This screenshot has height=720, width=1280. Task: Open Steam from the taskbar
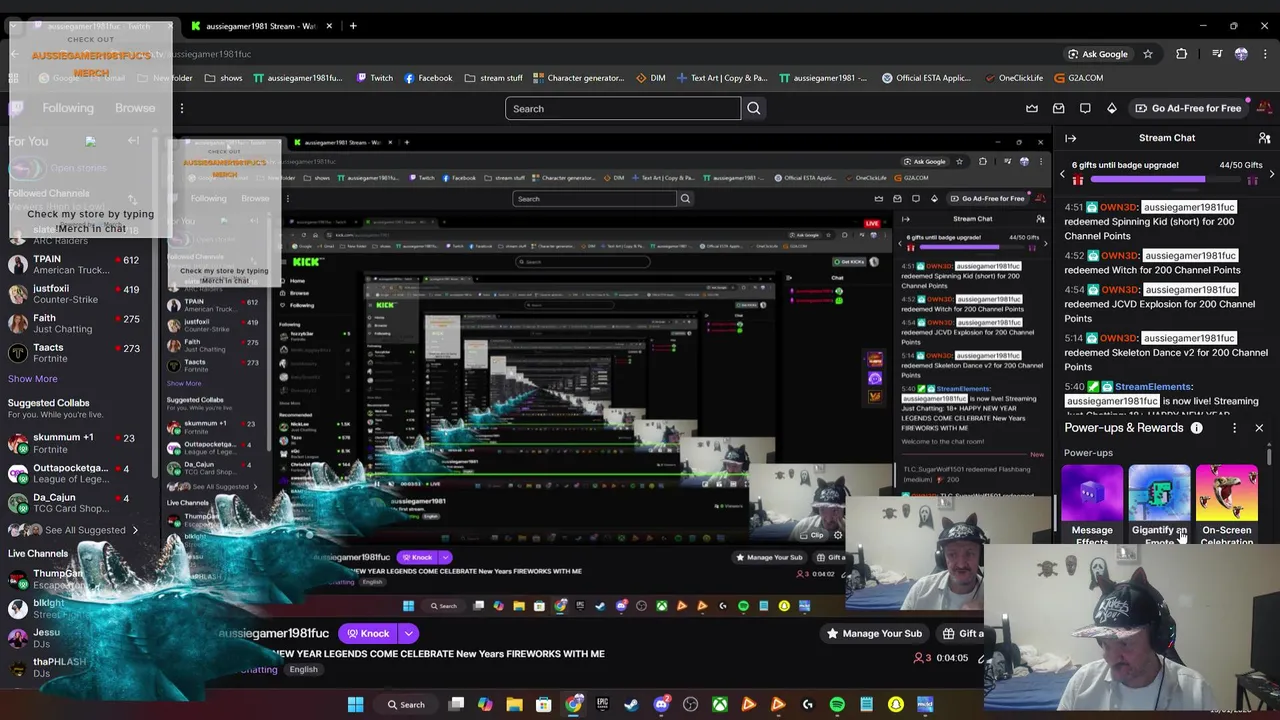631,705
